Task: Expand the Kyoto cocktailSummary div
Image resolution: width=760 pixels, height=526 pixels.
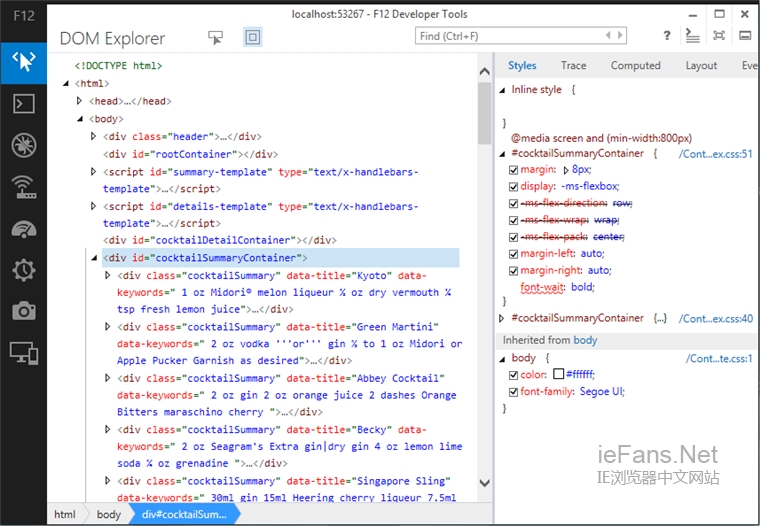Action: pyautogui.click(x=108, y=275)
